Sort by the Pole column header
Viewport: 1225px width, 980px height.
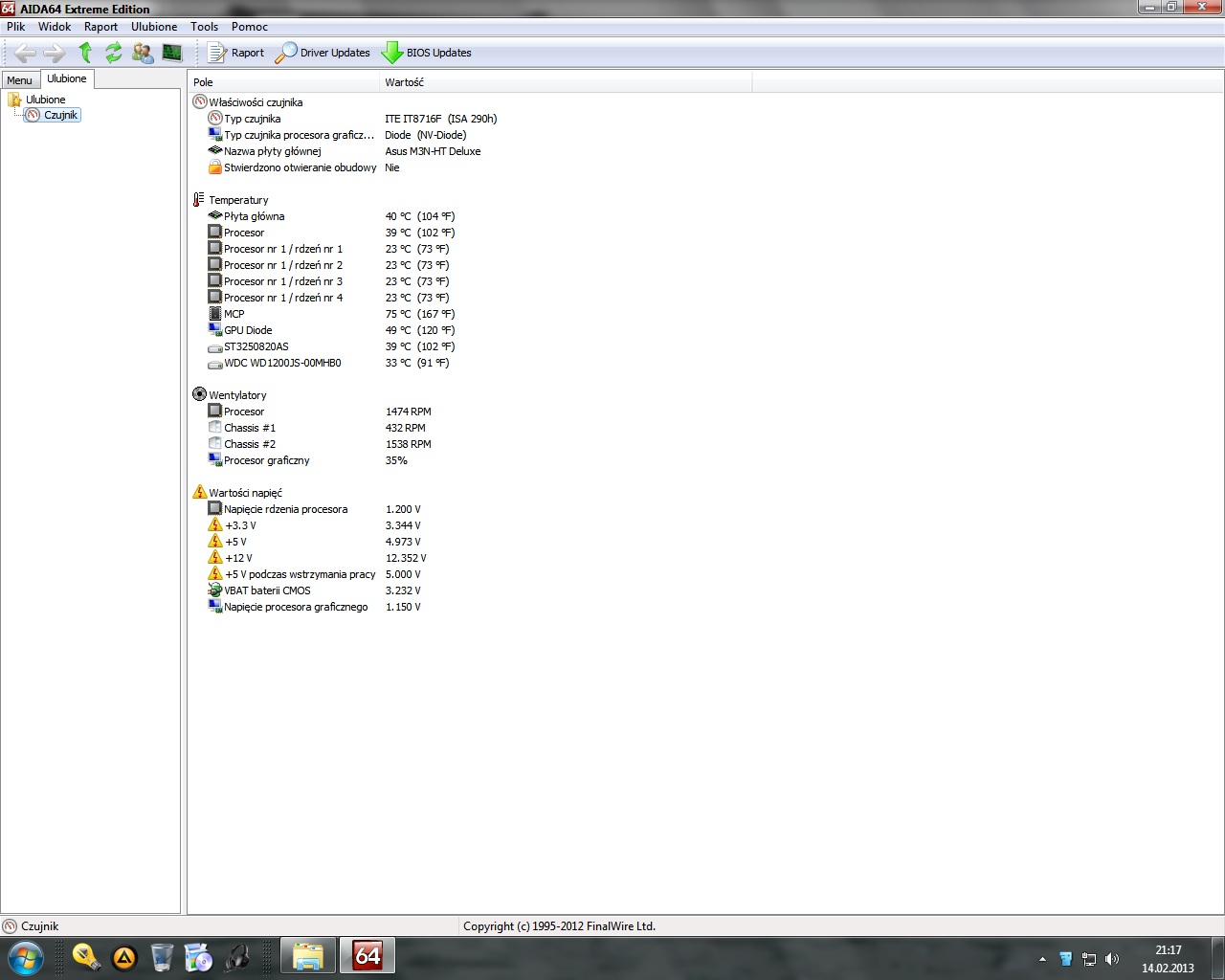pyautogui.click(x=283, y=82)
